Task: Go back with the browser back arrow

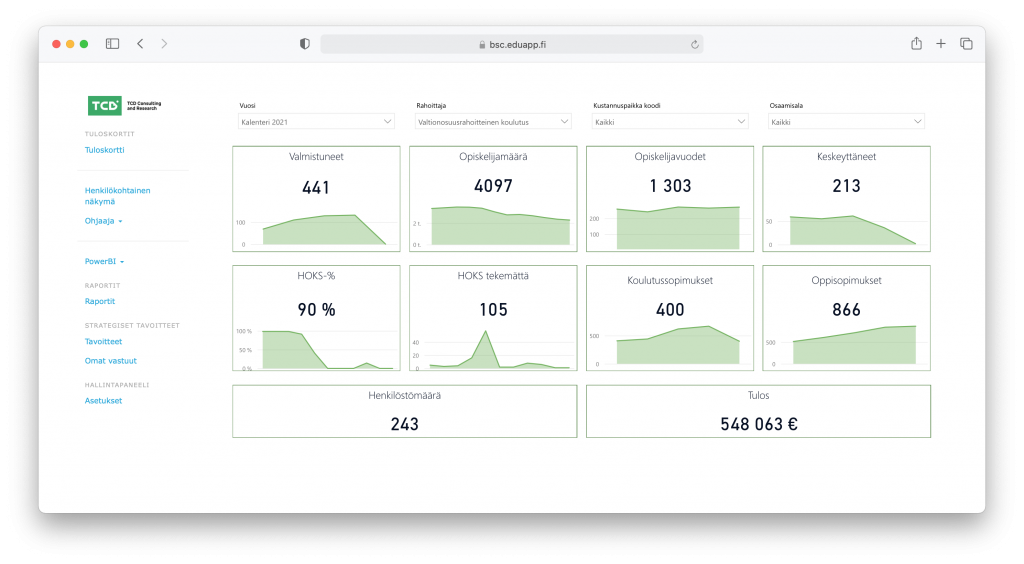Action: [x=140, y=44]
